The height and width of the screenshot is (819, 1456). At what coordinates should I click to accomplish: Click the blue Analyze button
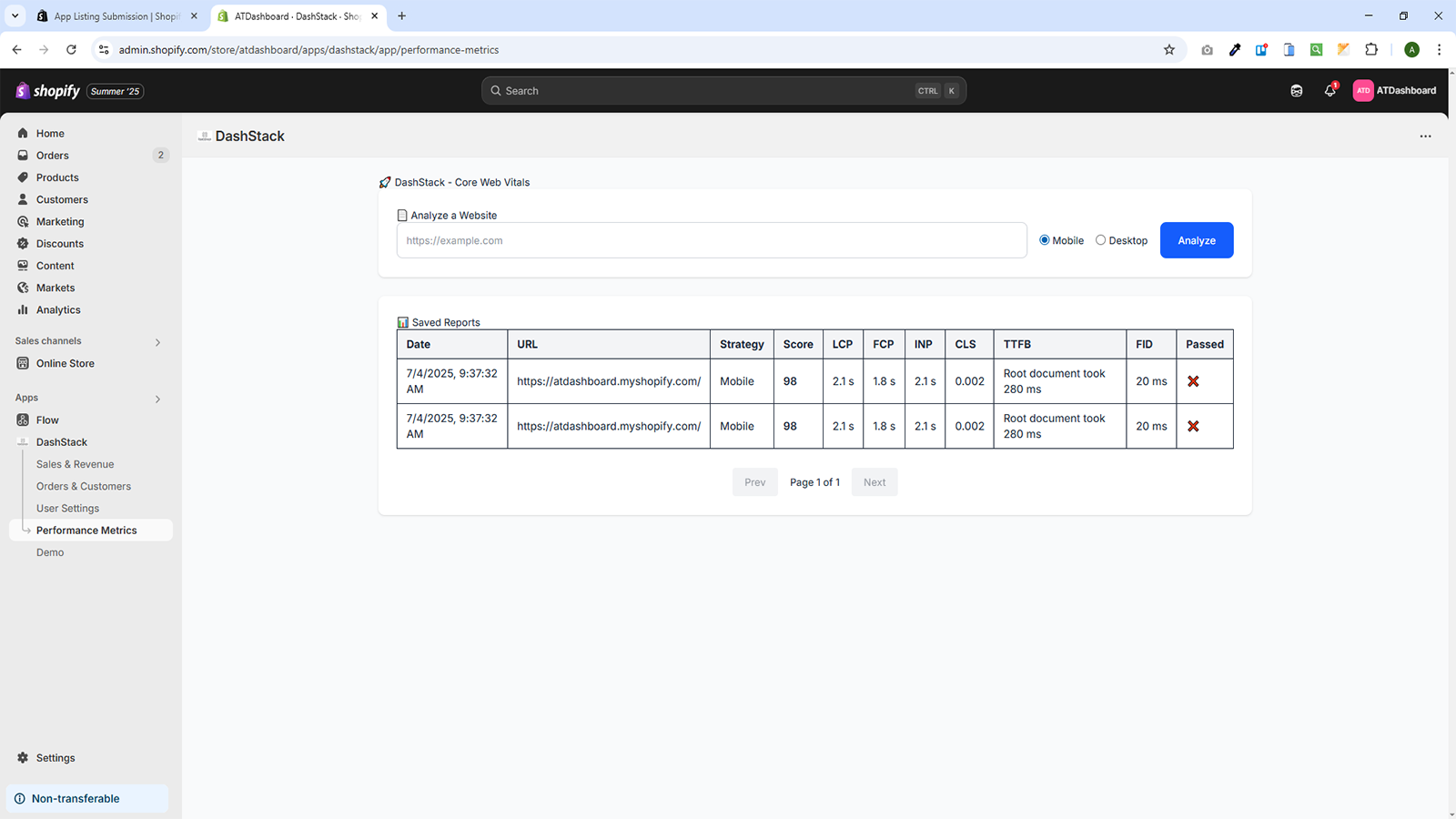click(x=1197, y=240)
